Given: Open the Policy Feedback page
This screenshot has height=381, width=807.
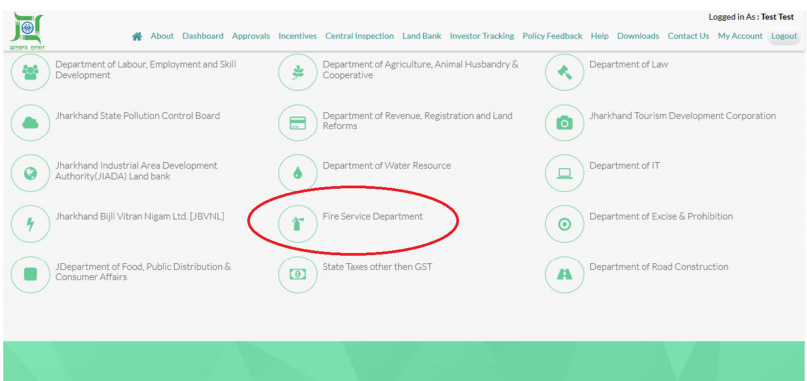Looking at the screenshot, I should [x=552, y=36].
